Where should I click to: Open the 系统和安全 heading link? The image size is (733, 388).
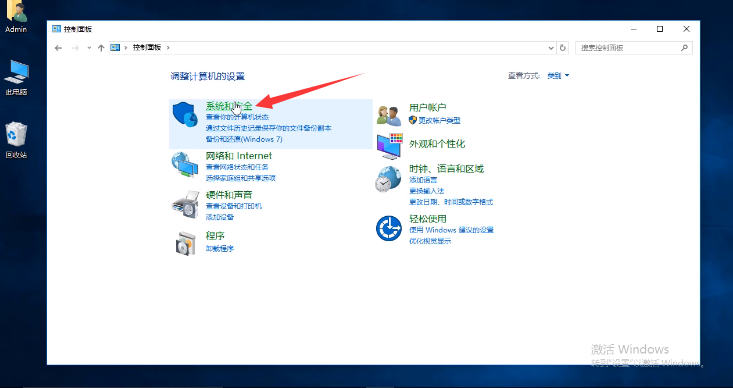pos(229,106)
